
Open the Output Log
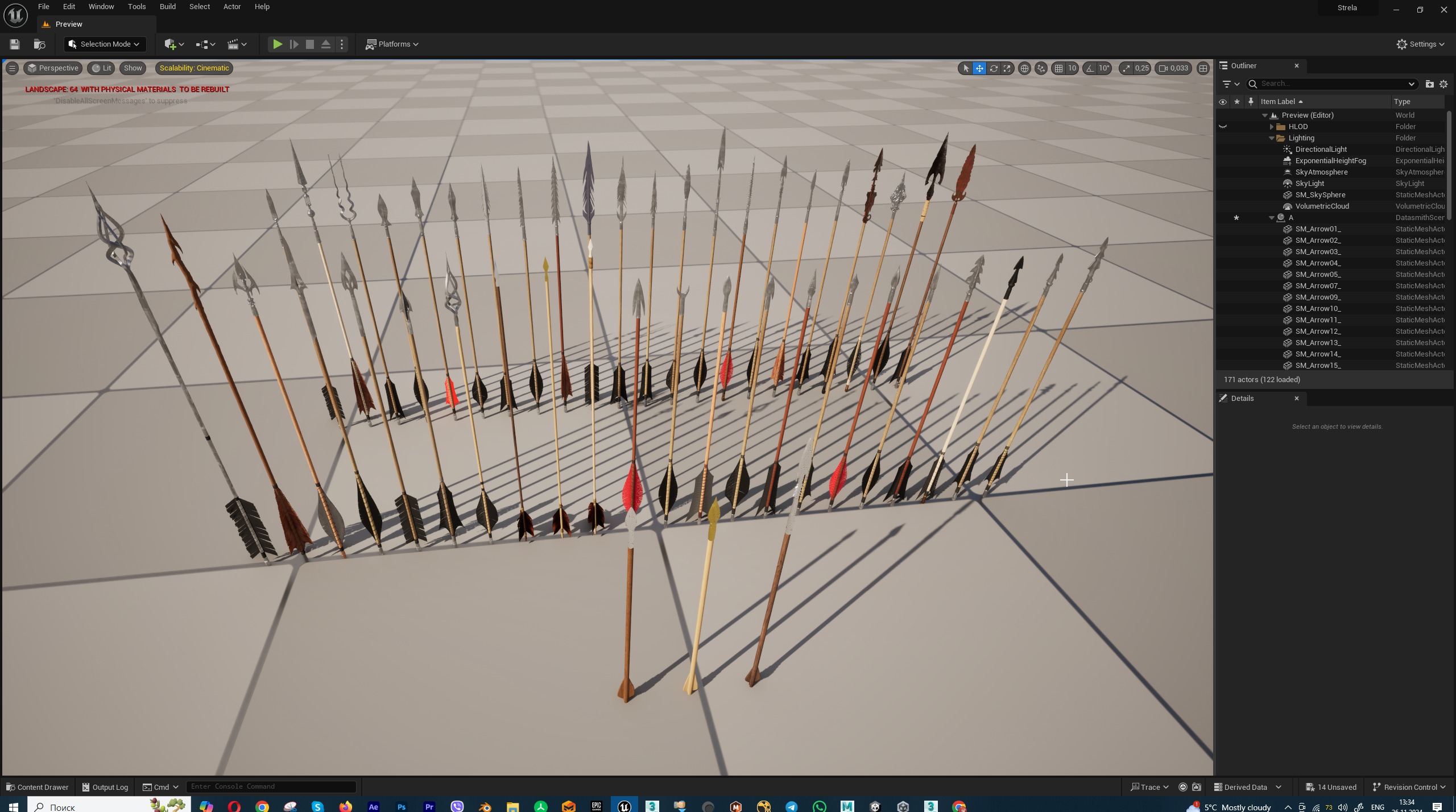coord(105,788)
